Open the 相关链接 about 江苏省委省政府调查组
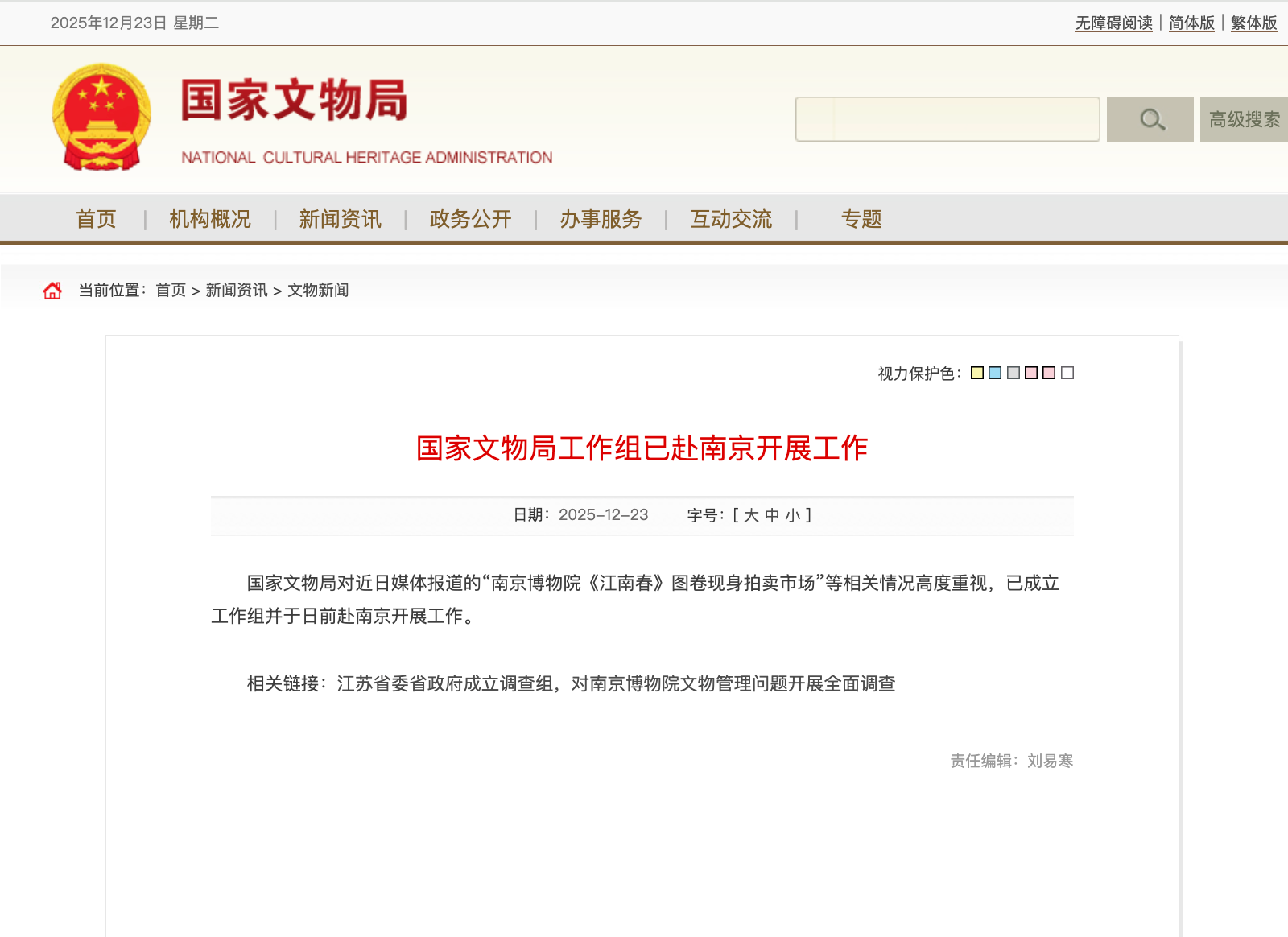Screen dimensions: 1288x937 620,685
